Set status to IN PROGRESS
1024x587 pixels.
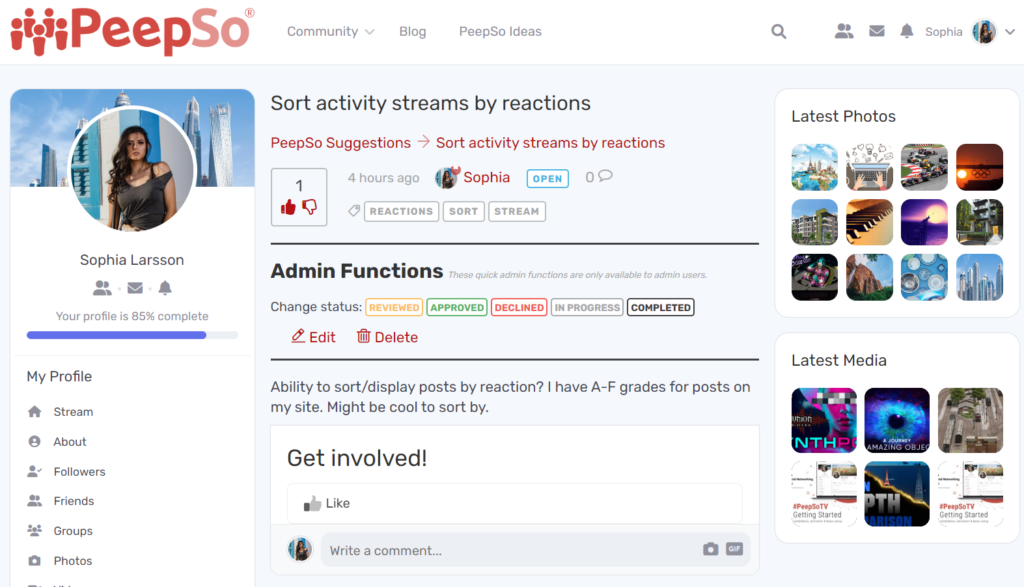coord(587,308)
